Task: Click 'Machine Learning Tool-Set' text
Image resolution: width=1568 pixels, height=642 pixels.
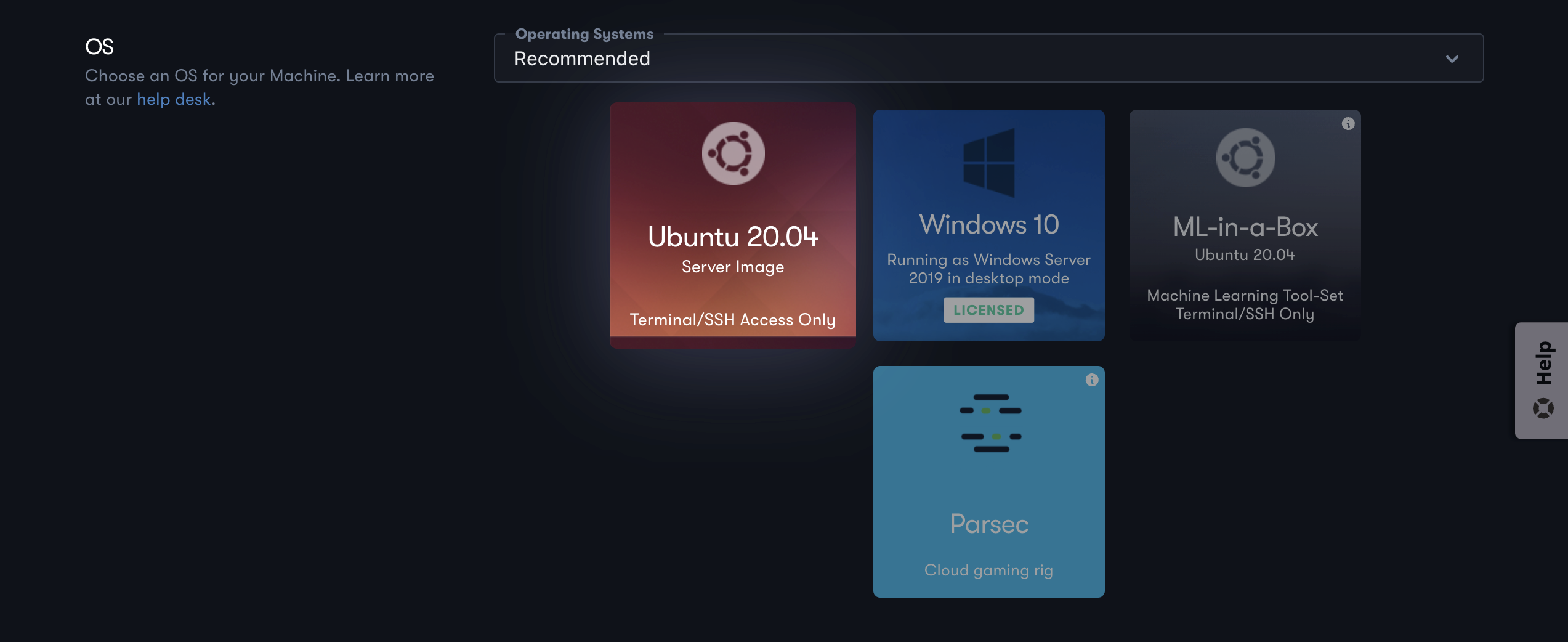Action: coord(1245,295)
